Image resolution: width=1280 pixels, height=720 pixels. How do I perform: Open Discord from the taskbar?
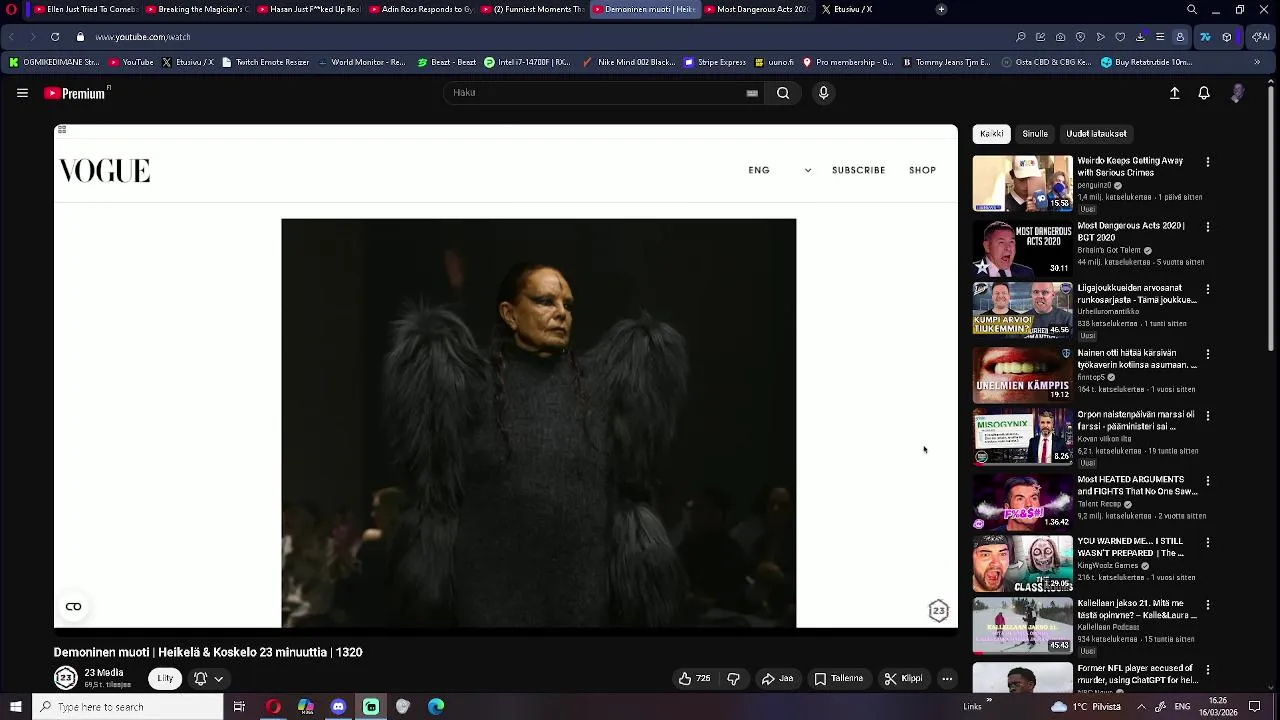tap(338, 707)
